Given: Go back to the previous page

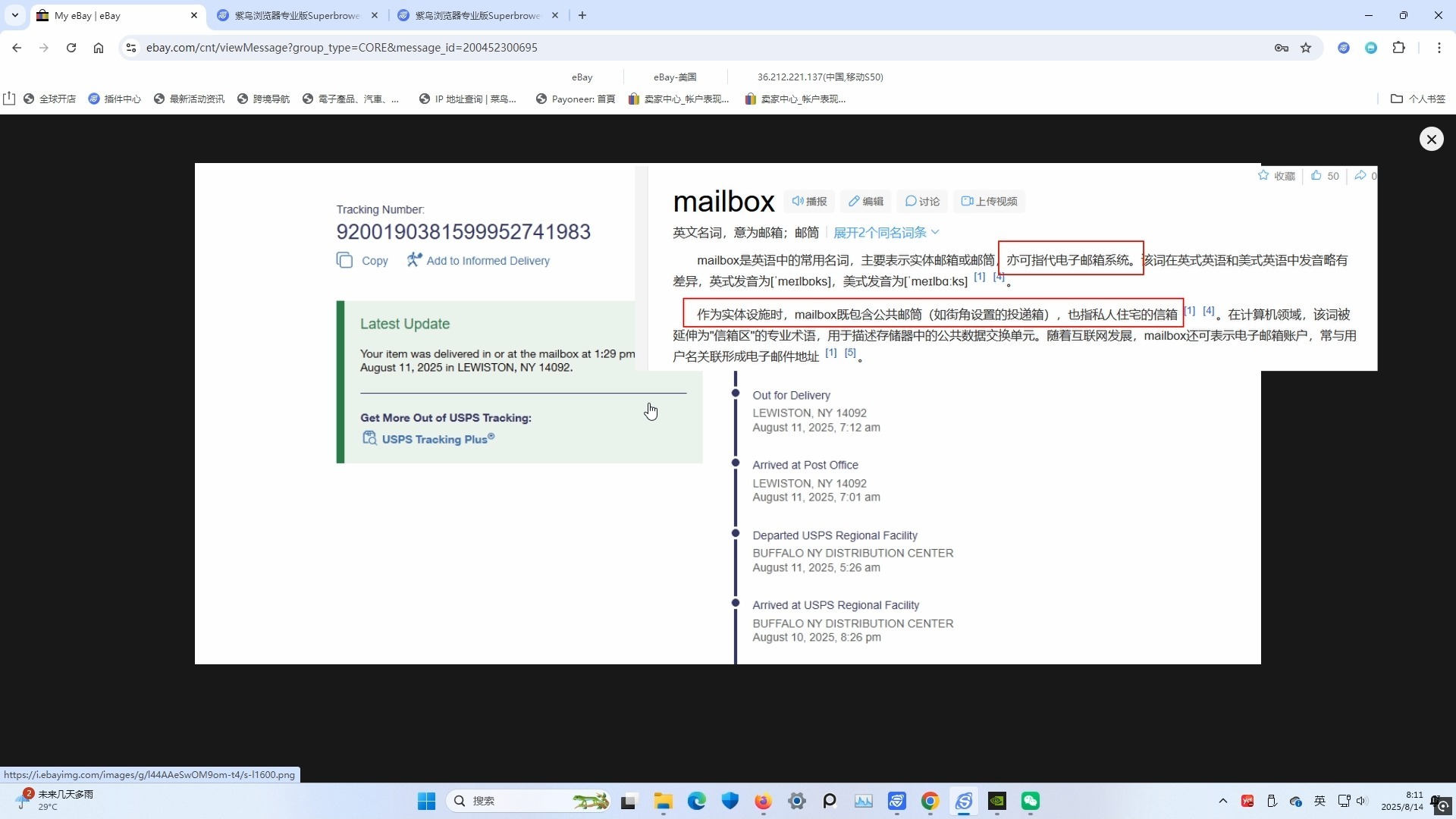Looking at the screenshot, I should (17, 48).
